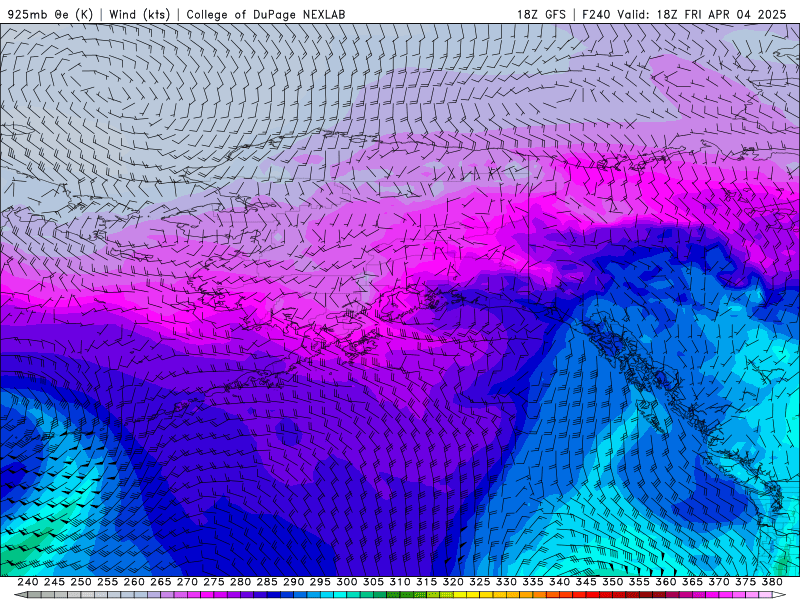Click the 240 color scale label
The height and width of the screenshot is (600, 800).
pyautogui.click(x=28, y=582)
